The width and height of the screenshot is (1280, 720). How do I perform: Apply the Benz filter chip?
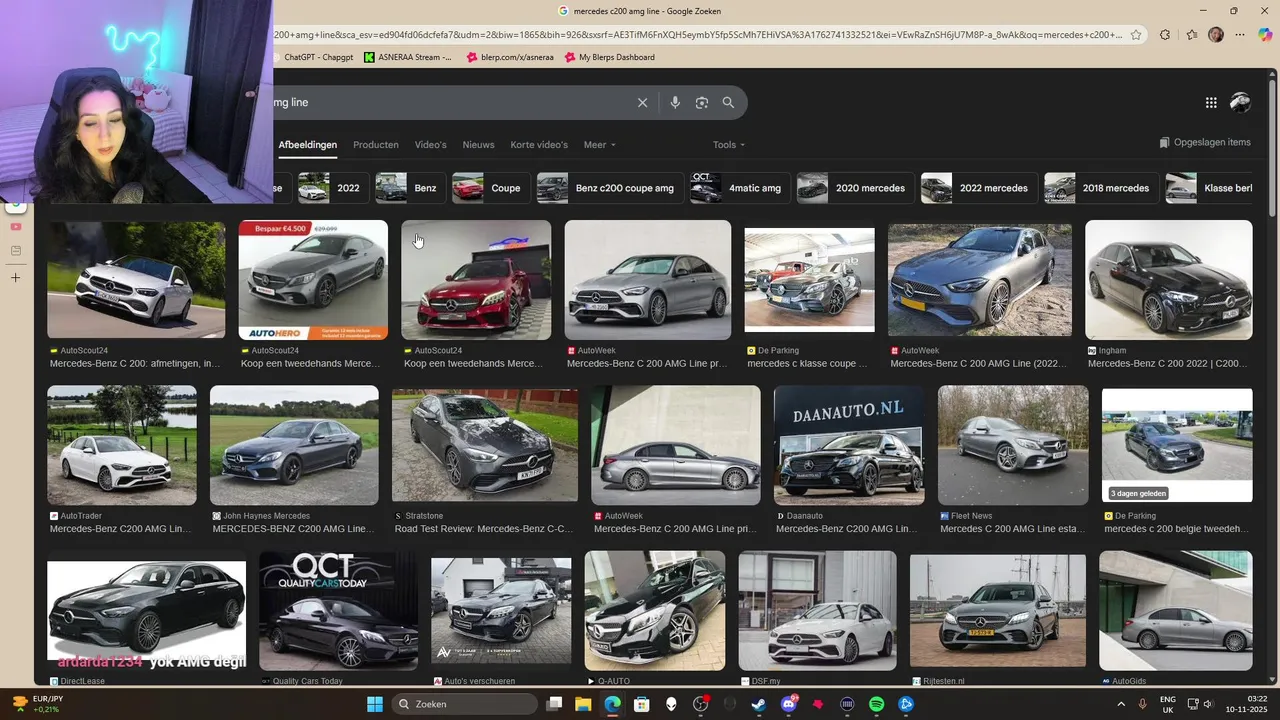410,188
